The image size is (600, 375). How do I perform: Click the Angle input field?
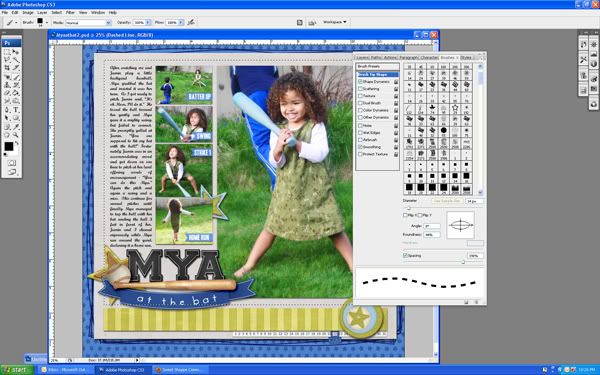(432, 226)
